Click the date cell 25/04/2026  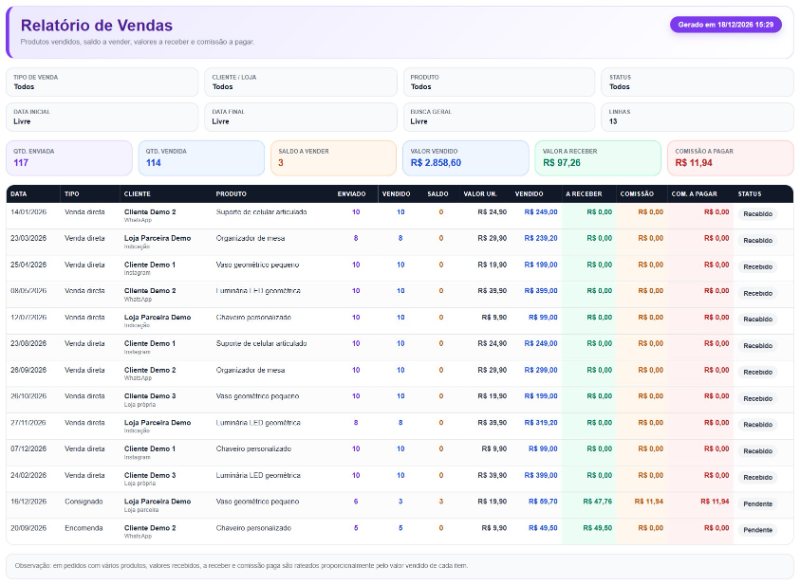click(29, 265)
